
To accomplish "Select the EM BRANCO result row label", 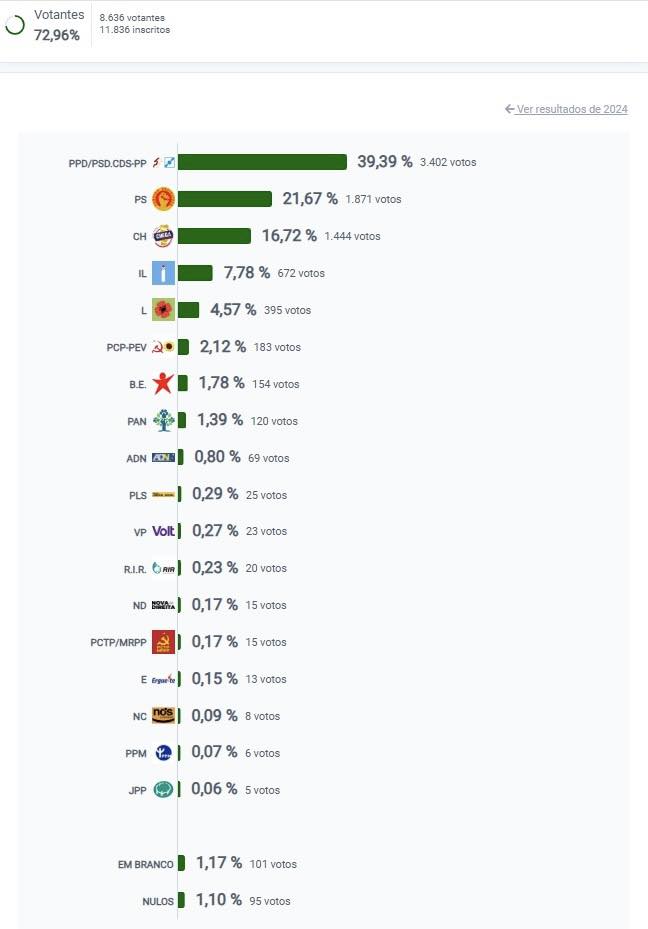I will pyautogui.click(x=146, y=864).
